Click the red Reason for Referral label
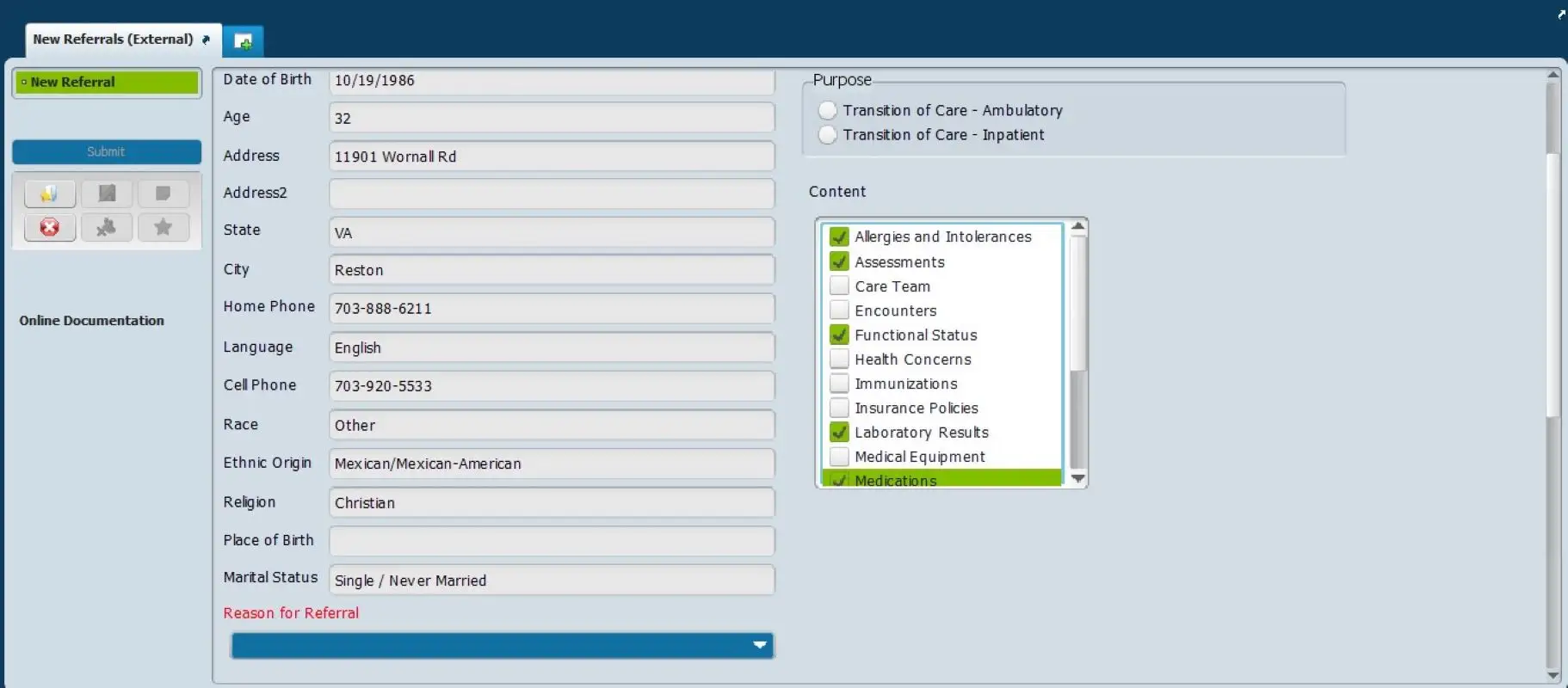Image resolution: width=1568 pixels, height=688 pixels. pyautogui.click(x=291, y=613)
